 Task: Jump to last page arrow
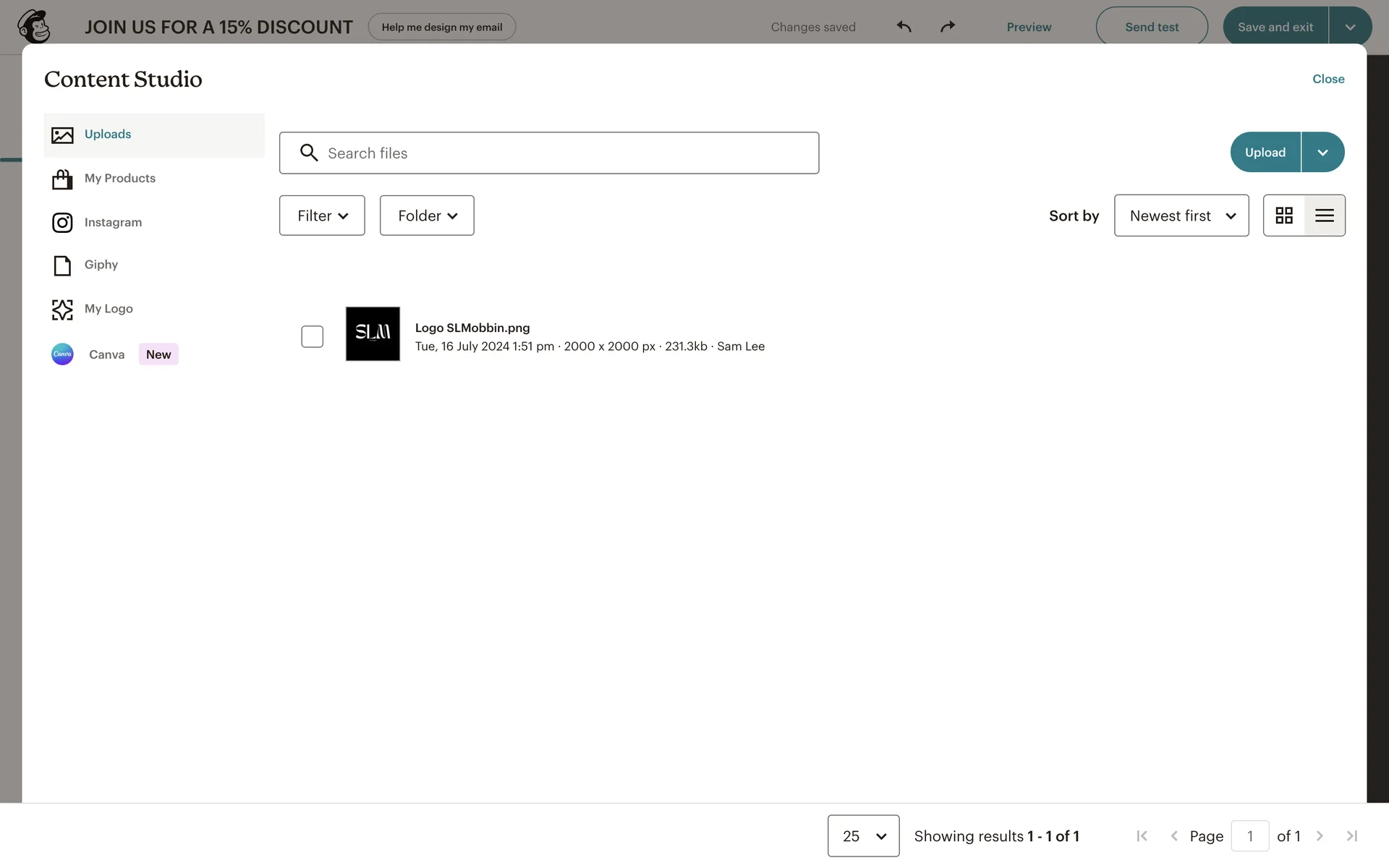(1351, 836)
